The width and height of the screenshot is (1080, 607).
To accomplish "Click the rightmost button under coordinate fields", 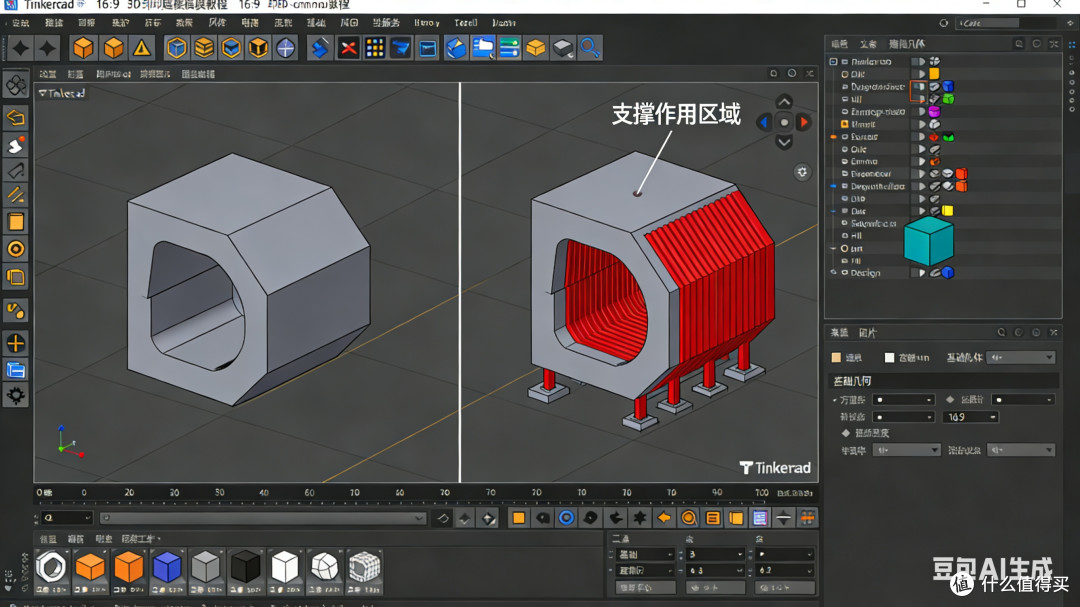I will (785, 588).
